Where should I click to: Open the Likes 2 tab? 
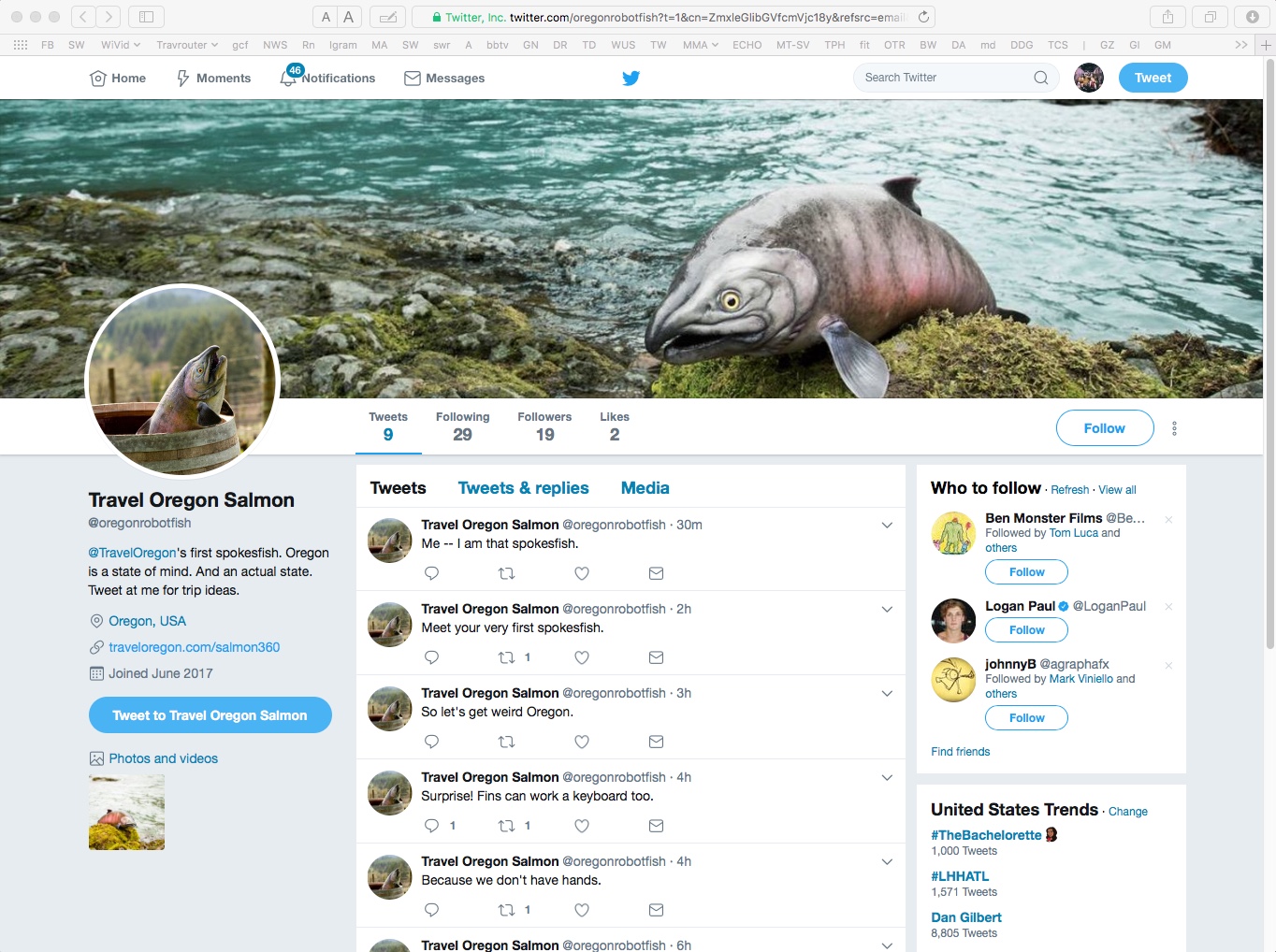coord(615,426)
